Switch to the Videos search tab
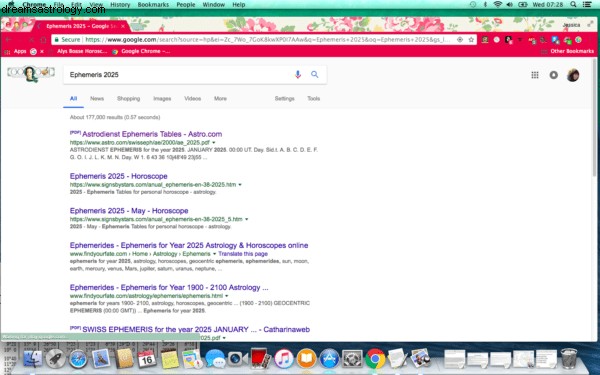600x375 pixels. tap(192, 98)
